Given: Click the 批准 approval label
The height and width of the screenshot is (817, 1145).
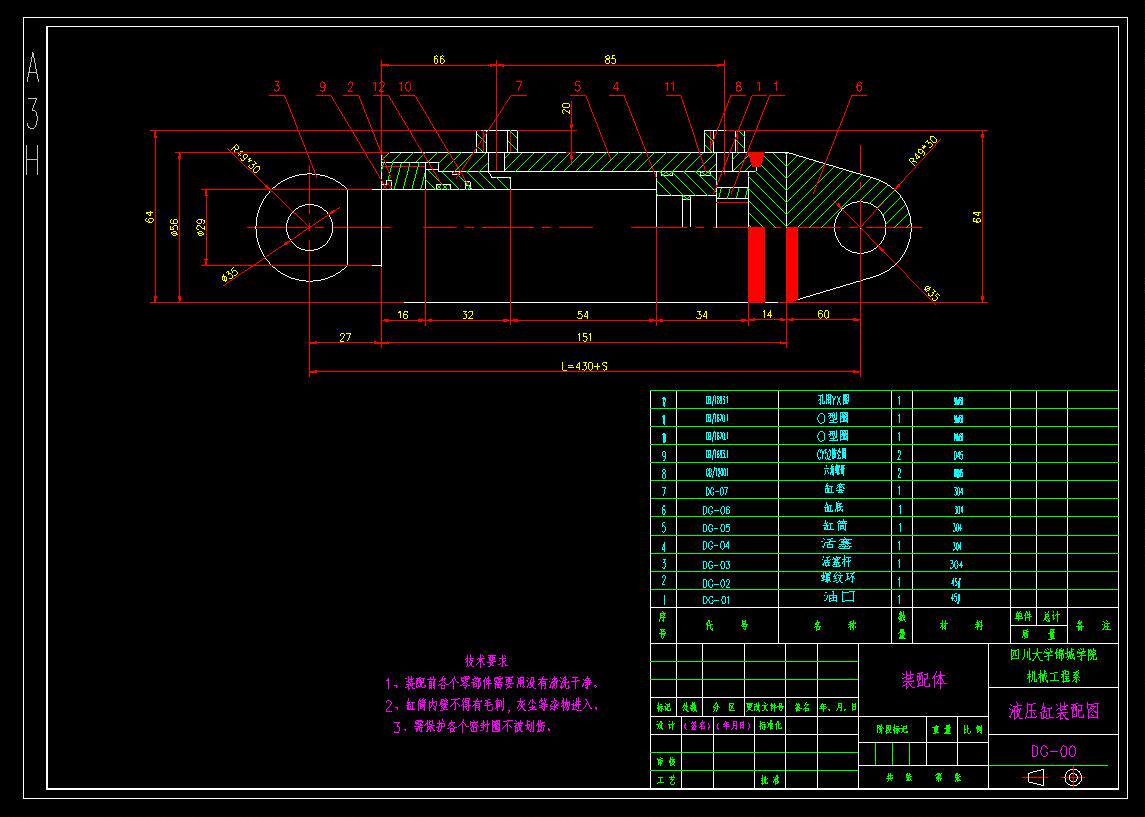Looking at the screenshot, I should 770,780.
